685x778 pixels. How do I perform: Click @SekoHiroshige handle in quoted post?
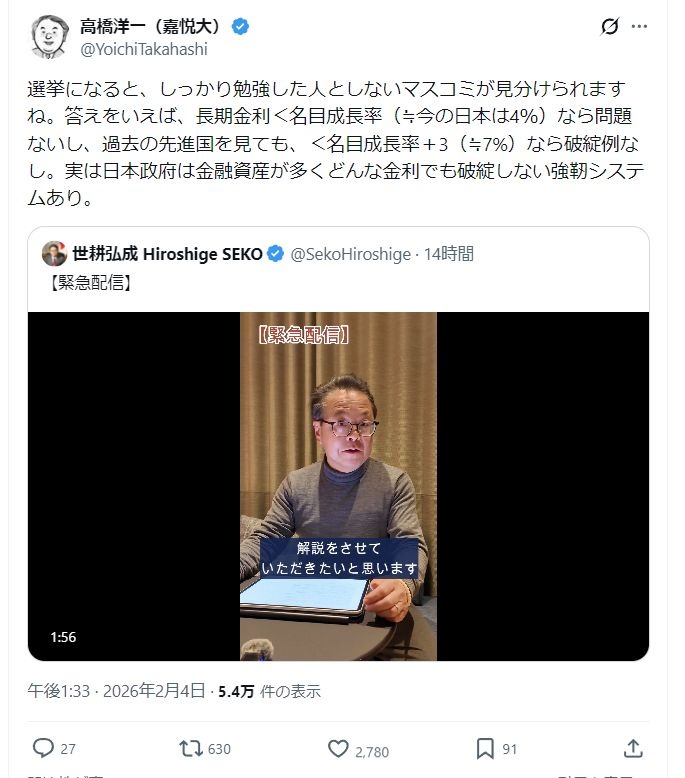tap(351, 254)
